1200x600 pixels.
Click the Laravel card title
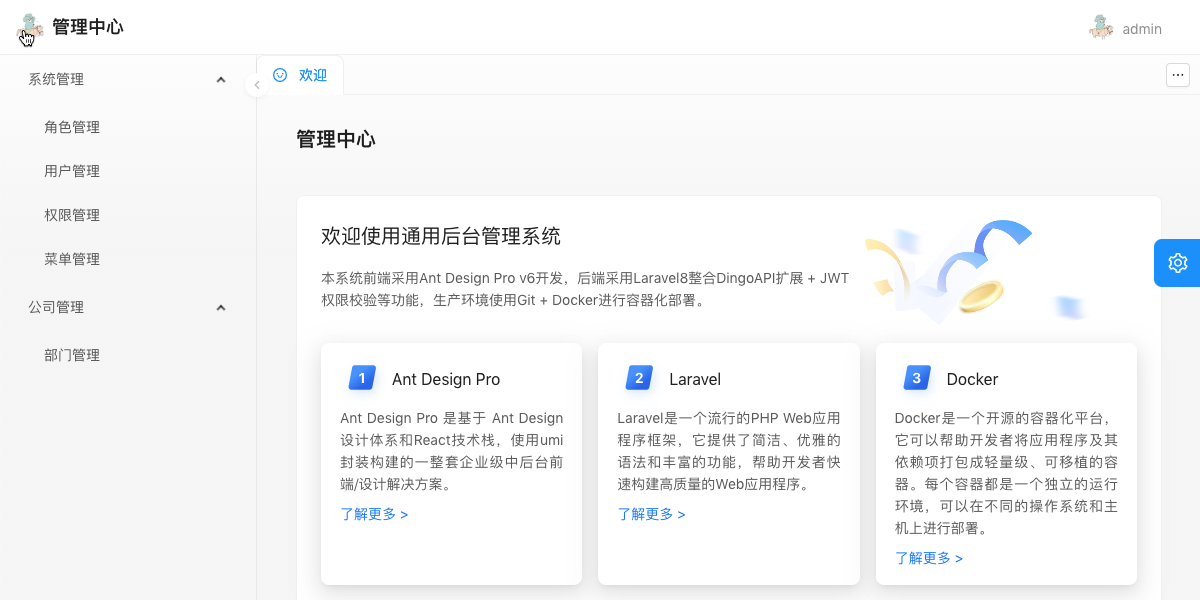[x=695, y=379]
